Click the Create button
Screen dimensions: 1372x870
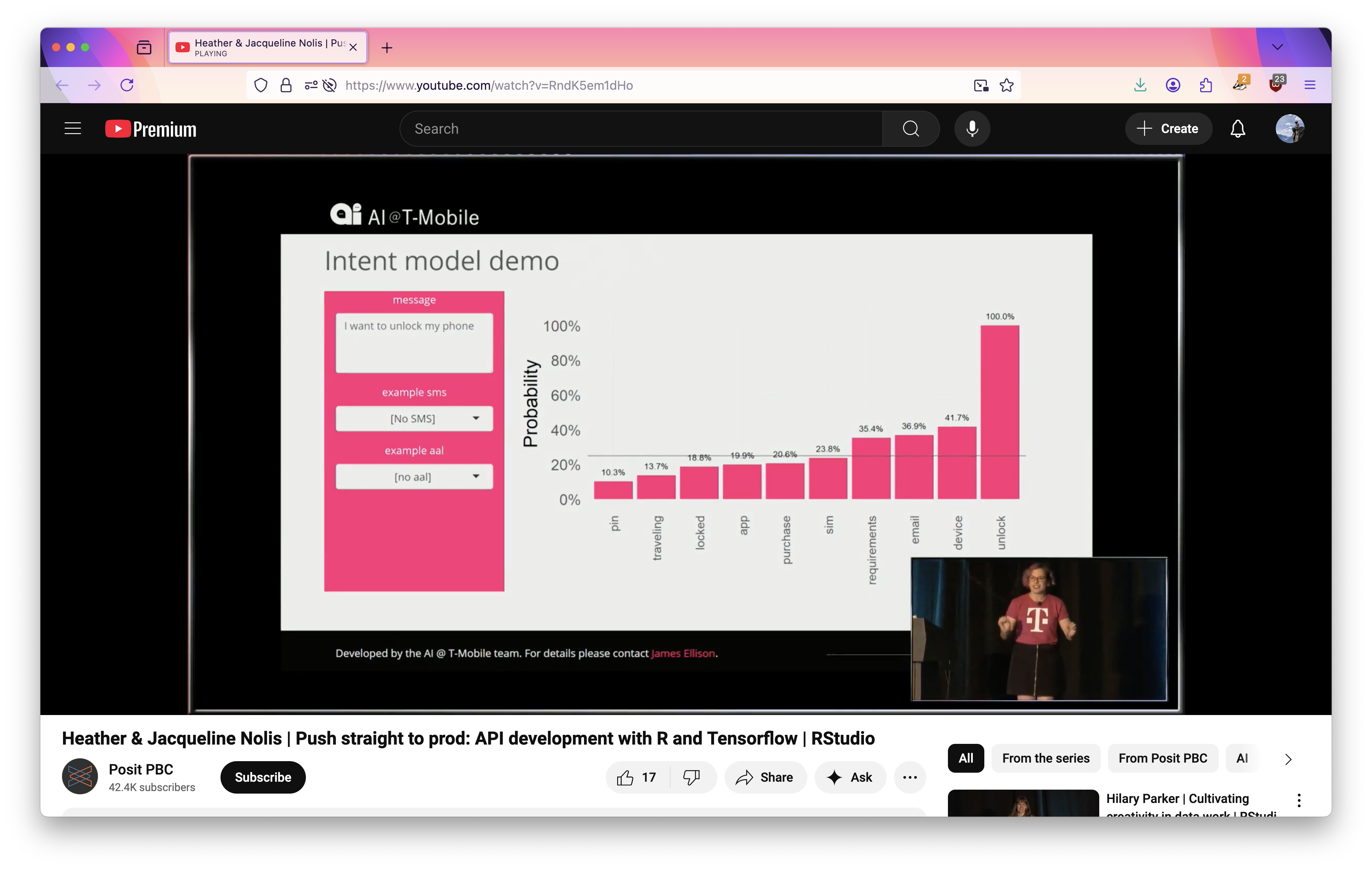pos(1168,129)
